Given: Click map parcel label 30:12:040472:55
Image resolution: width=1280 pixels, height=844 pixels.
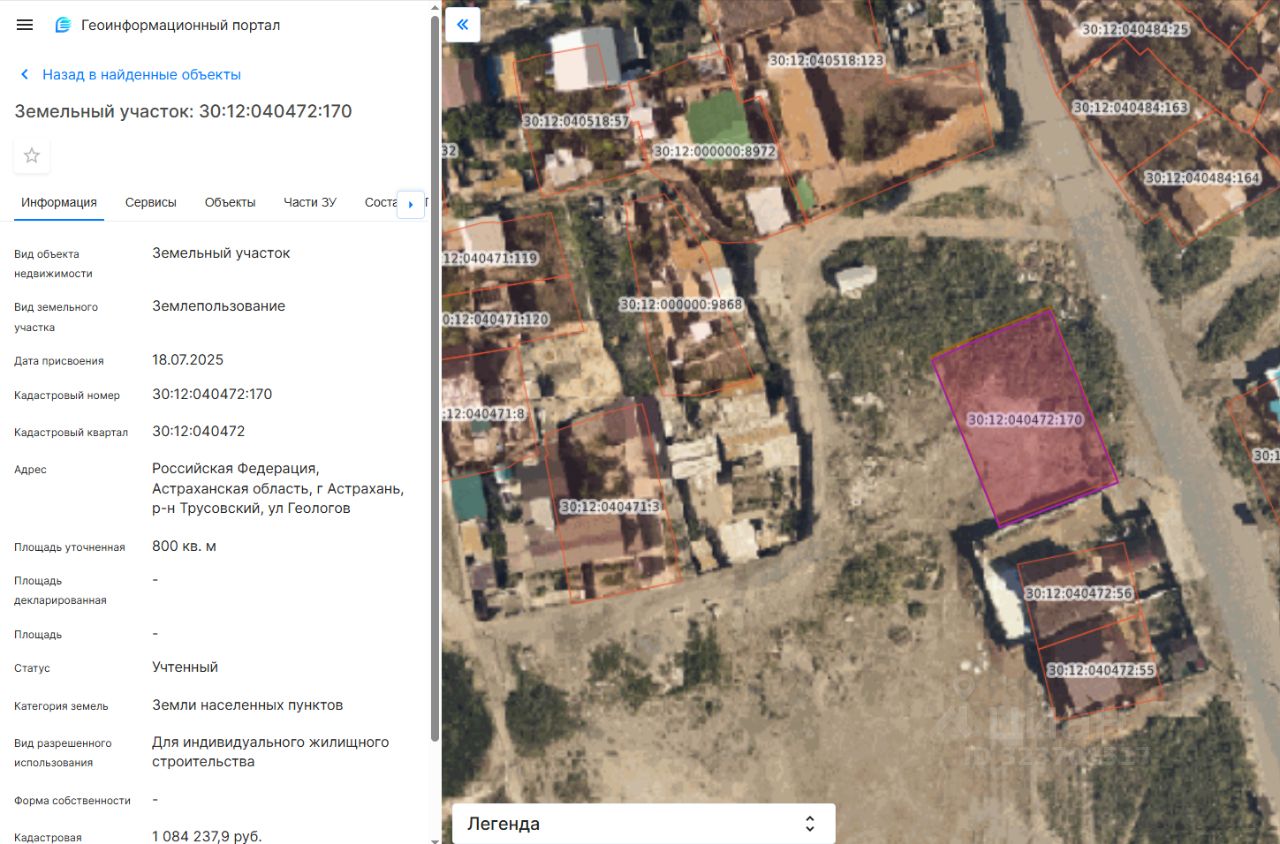Looking at the screenshot, I should [1100, 670].
